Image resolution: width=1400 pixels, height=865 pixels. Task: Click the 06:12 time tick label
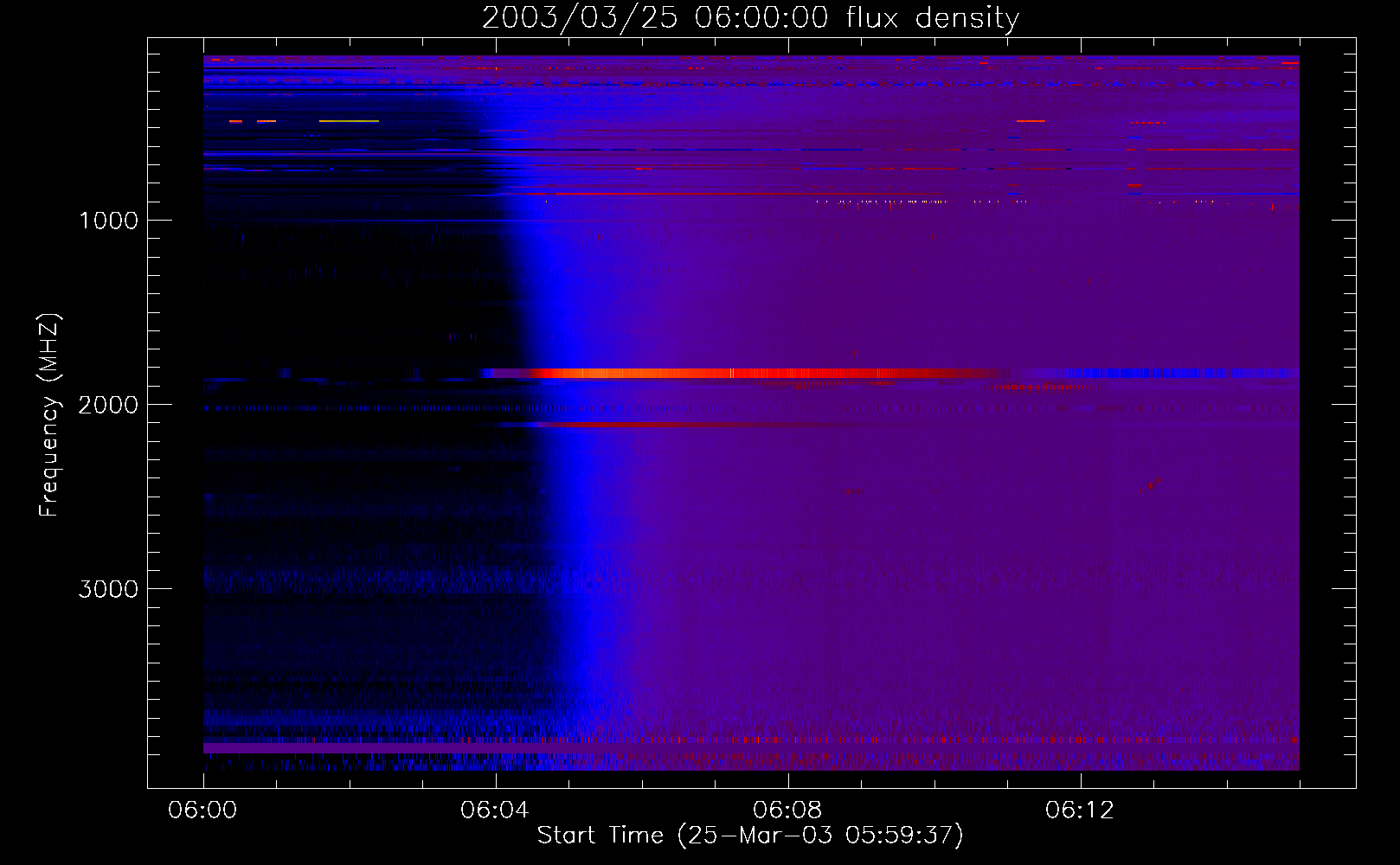1080,811
